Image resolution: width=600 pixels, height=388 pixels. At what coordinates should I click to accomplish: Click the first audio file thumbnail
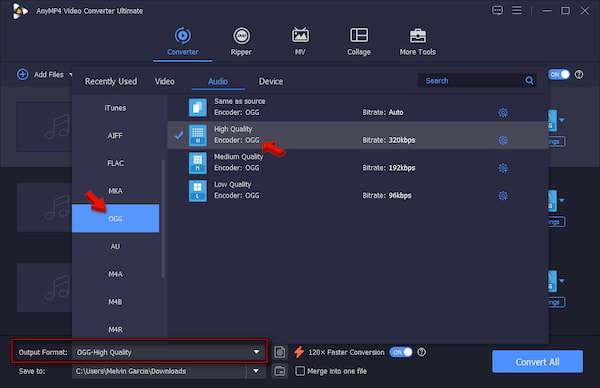tap(44, 127)
